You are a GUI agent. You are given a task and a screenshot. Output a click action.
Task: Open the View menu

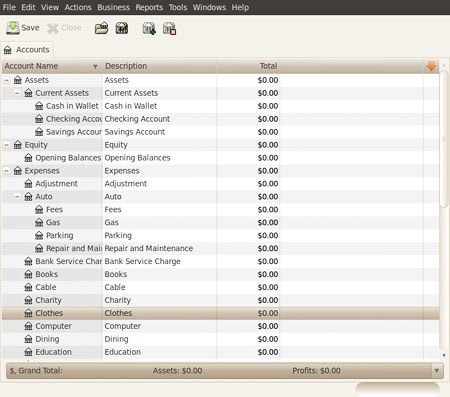coord(50,7)
